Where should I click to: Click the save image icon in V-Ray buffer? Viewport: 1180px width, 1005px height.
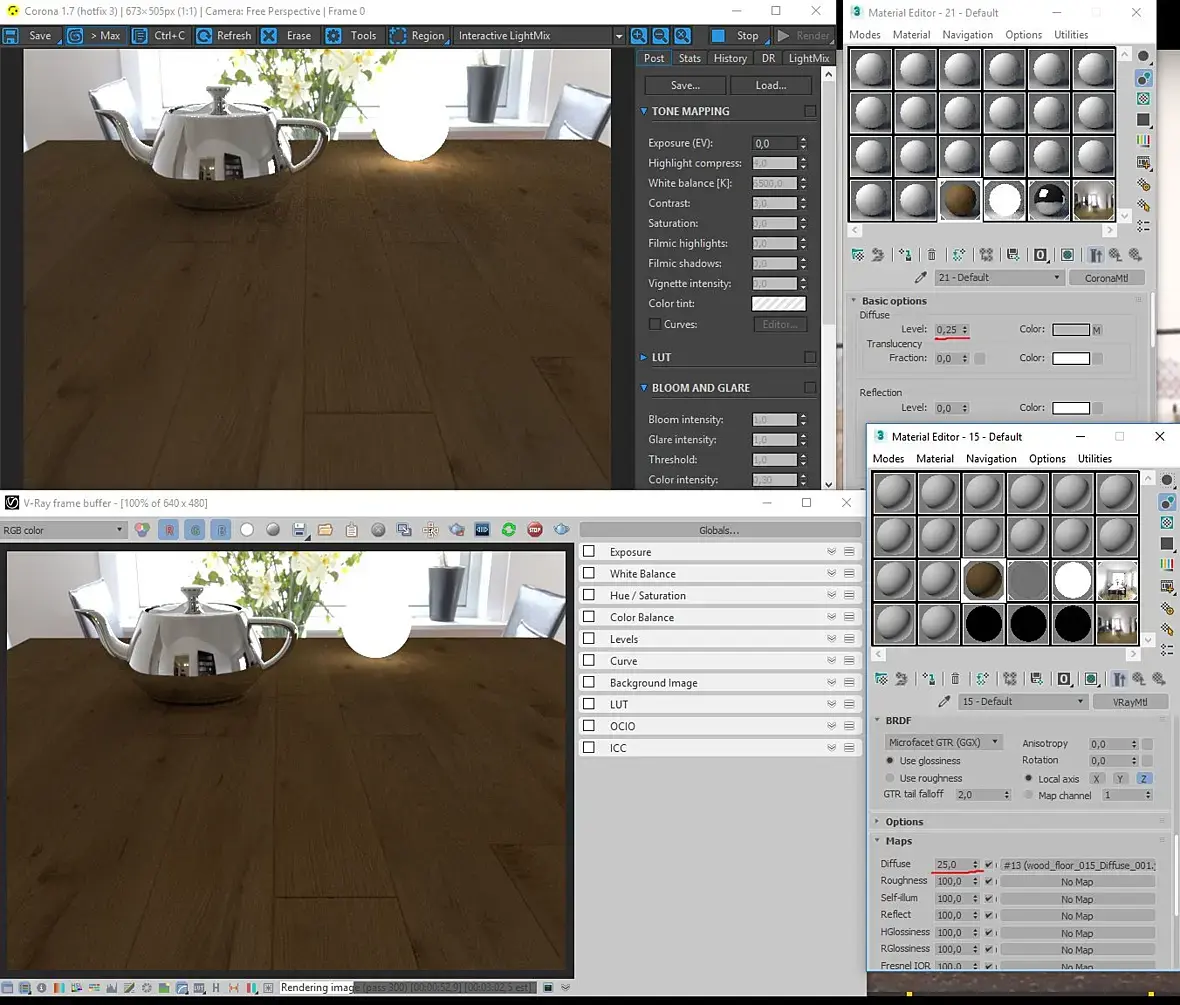299,530
